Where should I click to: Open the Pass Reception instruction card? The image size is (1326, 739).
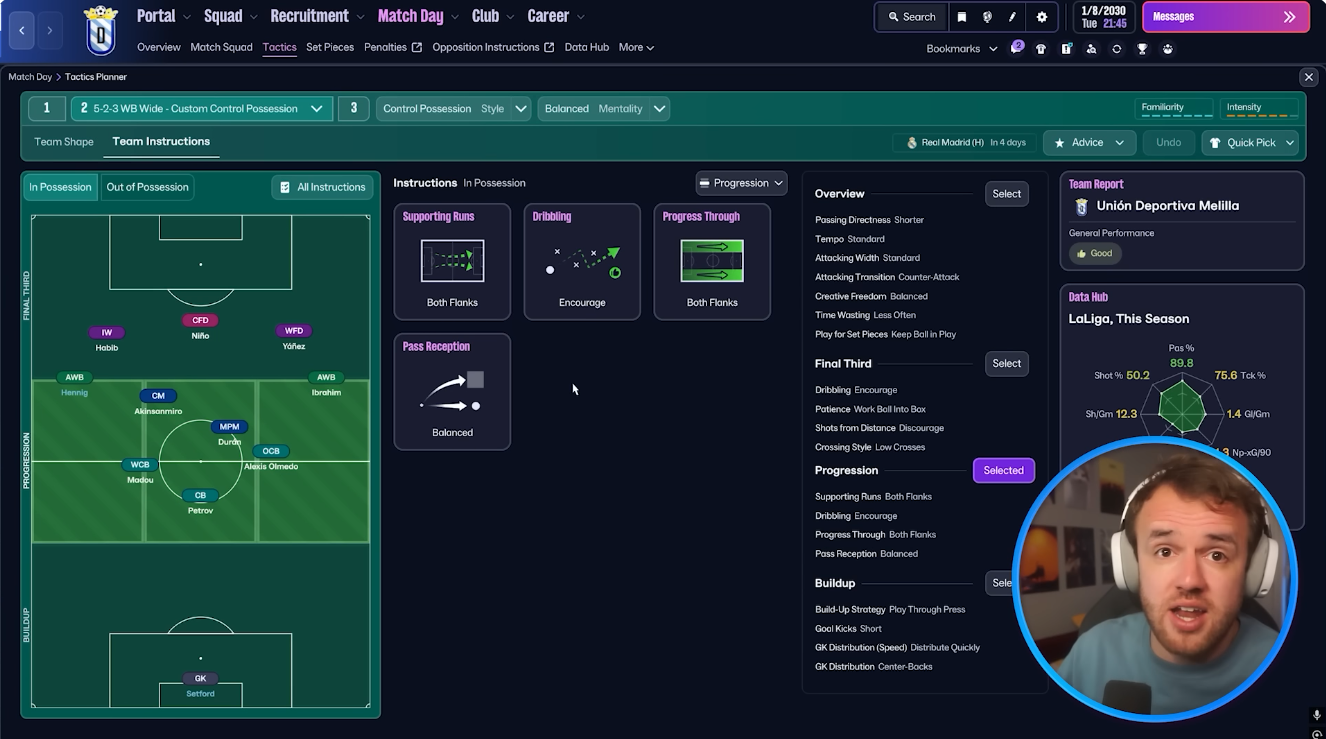pos(452,392)
